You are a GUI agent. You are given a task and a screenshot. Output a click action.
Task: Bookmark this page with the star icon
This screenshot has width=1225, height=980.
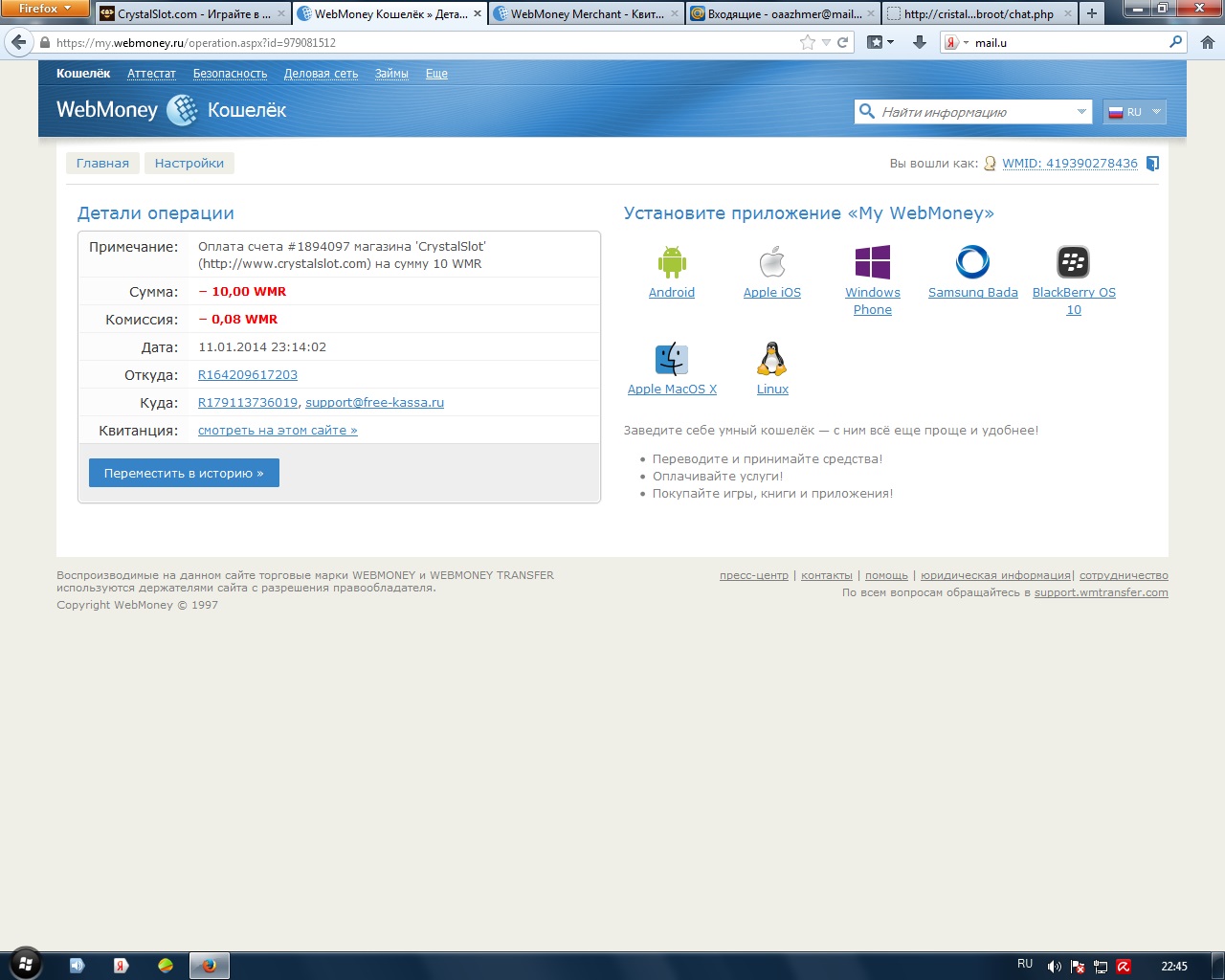coord(807,42)
